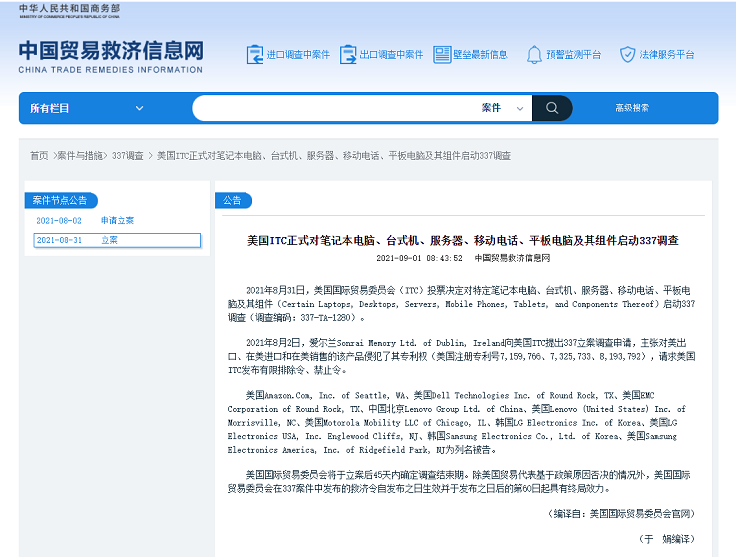Click the 法律服务平台 shield icon
Viewport: 736px width, 557px height.
click(628, 54)
